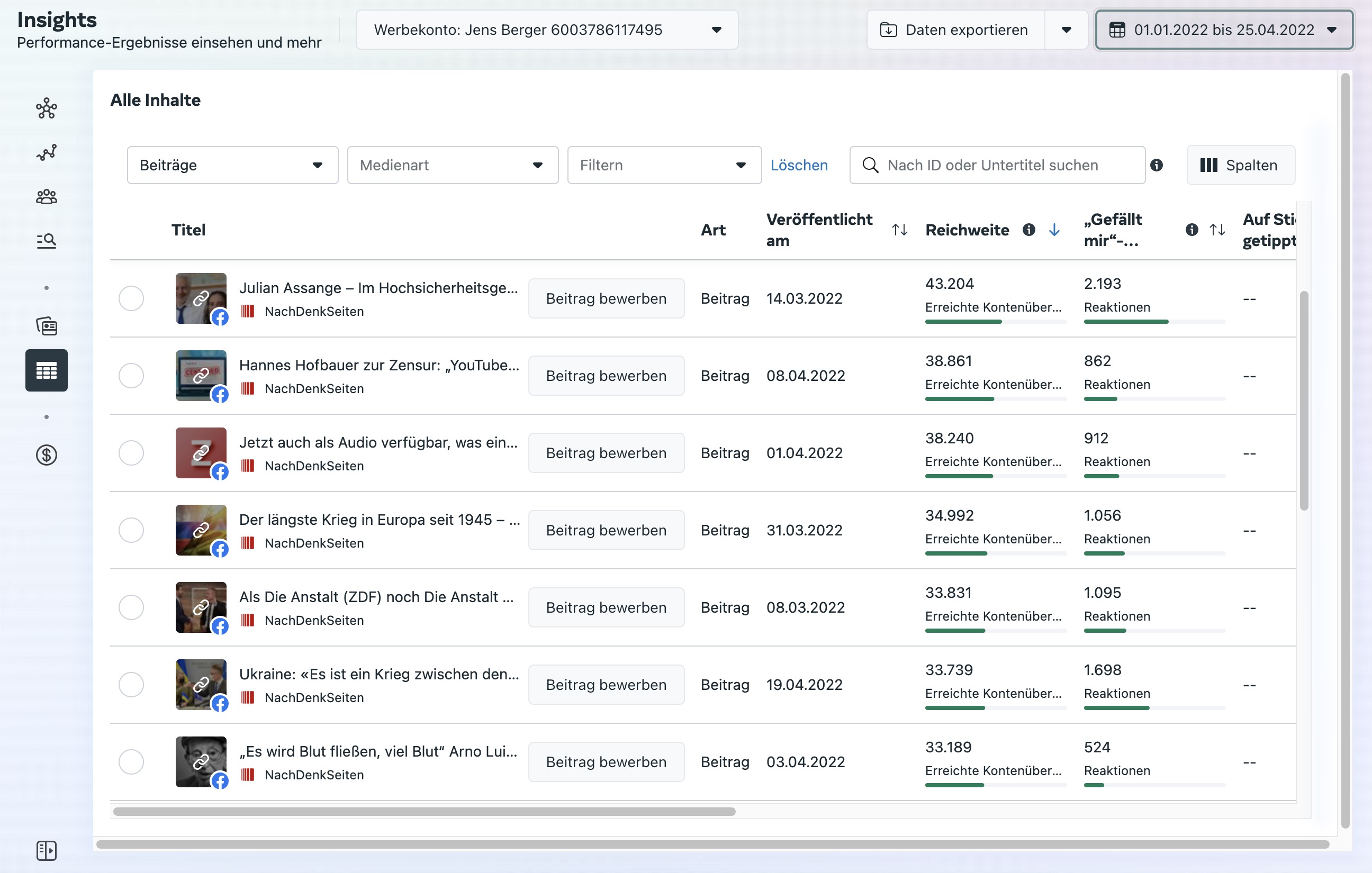Screen dimensions: 1372x873
Task: Open the audience people icon in sidebar
Action: [46, 196]
